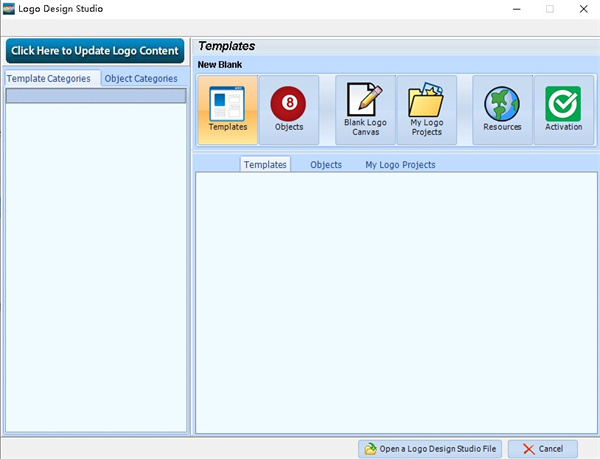Screen dimensions: 600x459
Task: Select the Templates toolbar icon
Action: [228, 110]
